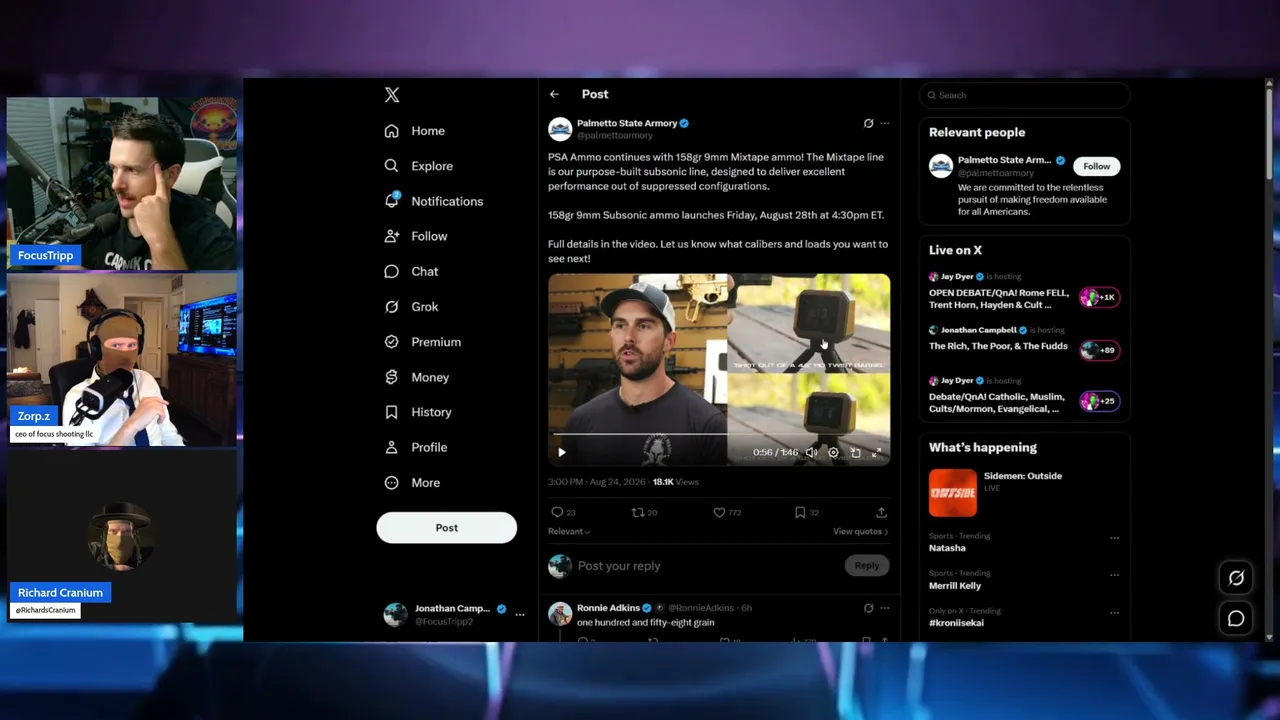Open the Explore page
The width and height of the screenshot is (1280, 720).
[419, 166]
